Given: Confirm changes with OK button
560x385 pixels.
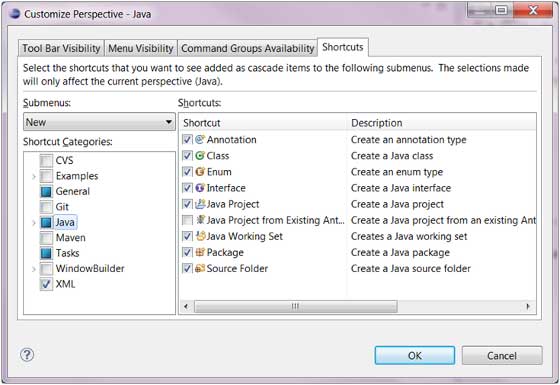Looking at the screenshot, I should coord(415,355).
